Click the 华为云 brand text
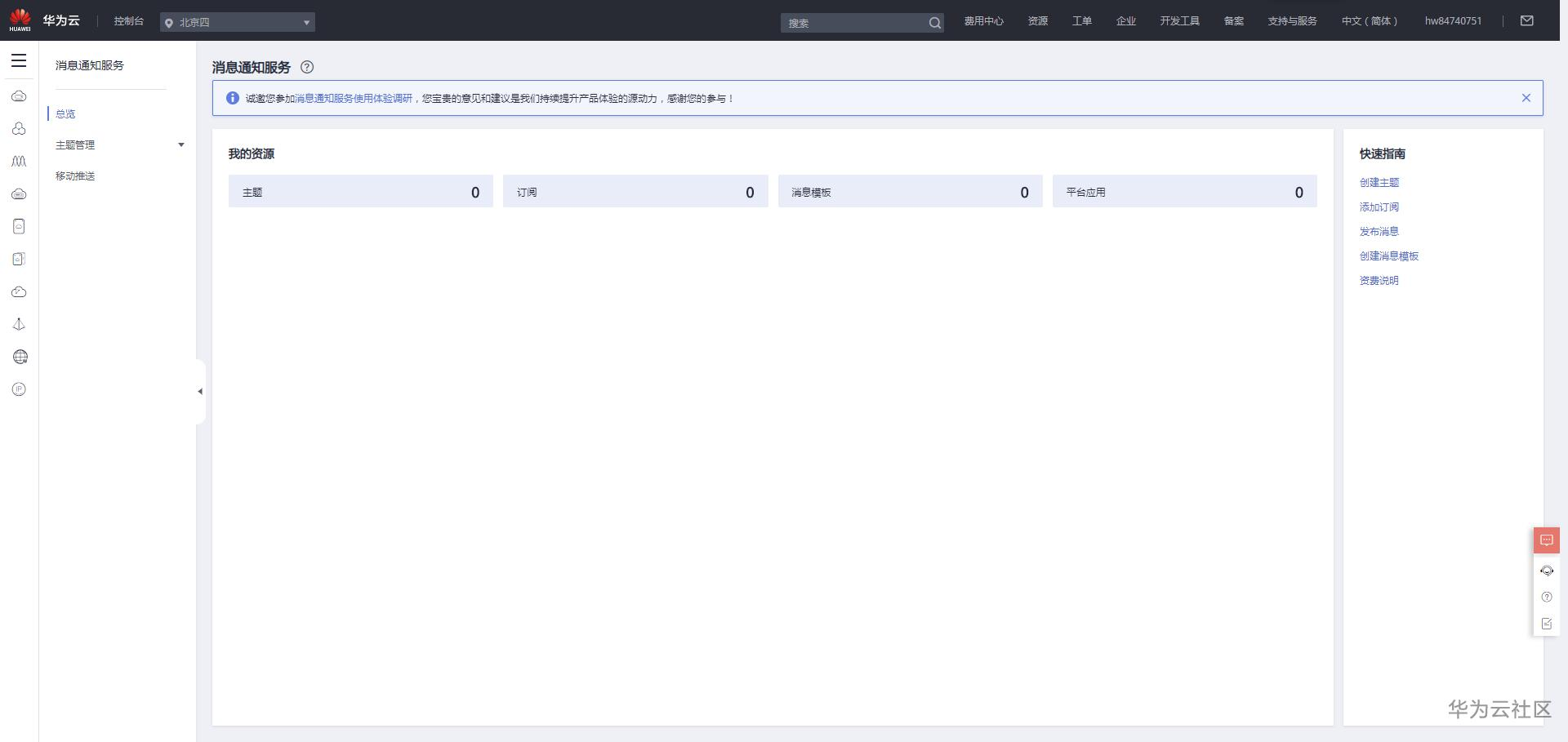 [x=61, y=20]
